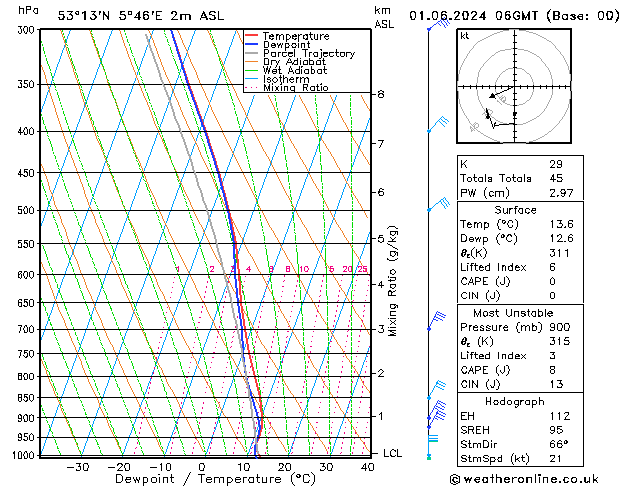Click the wind barb at 700 hPa level
Screen dimensions: 629x486
(x=436, y=321)
